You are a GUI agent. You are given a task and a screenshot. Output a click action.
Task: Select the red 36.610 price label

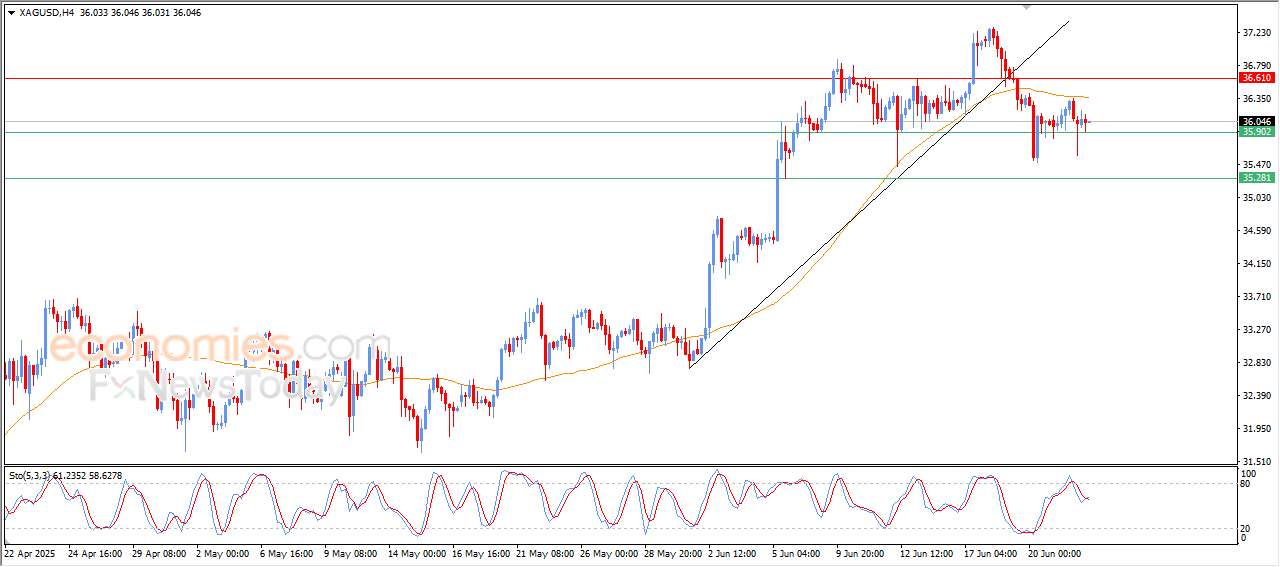[x=1256, y=78]
